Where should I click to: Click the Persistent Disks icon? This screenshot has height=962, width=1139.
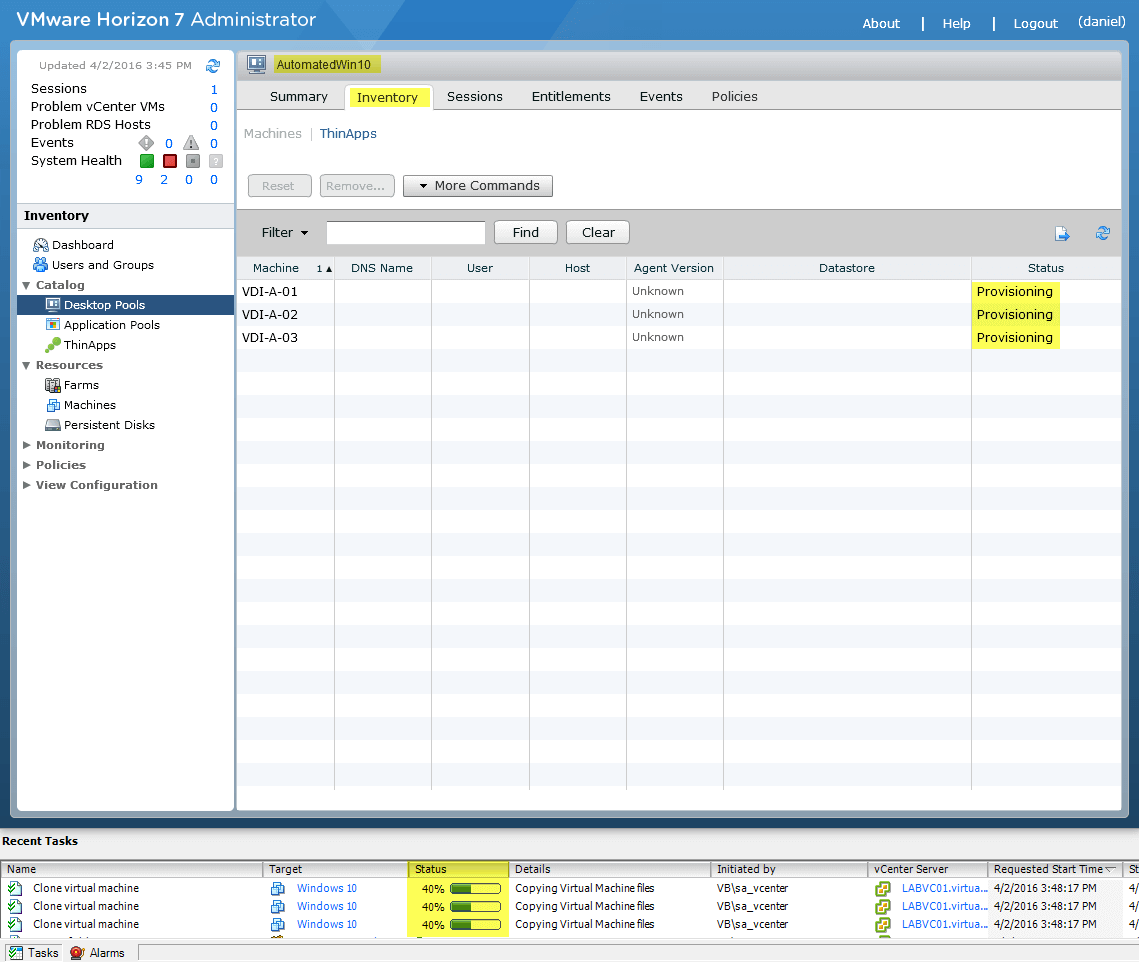(x=53, y=425)
